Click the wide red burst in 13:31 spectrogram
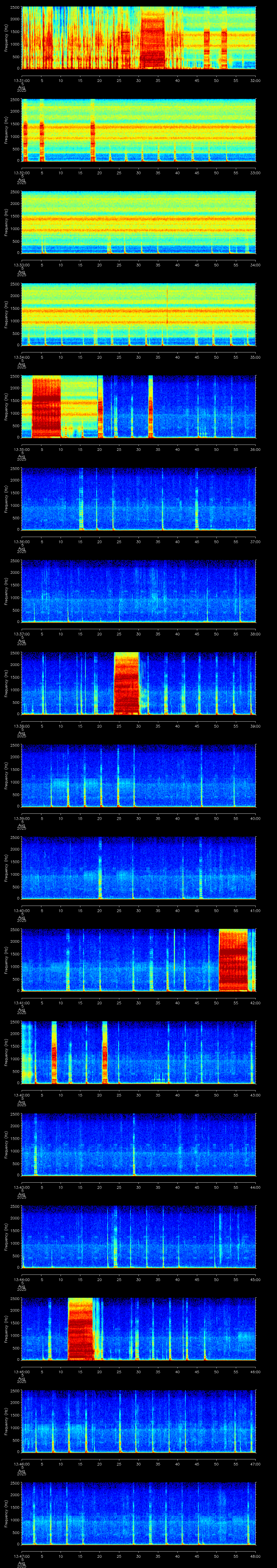The width and height of the screenshot is (277, 1568). [x=153, y=41]
